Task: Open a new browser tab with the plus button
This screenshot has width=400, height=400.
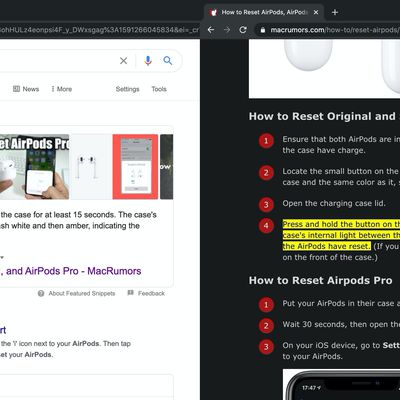Action: 335,12
